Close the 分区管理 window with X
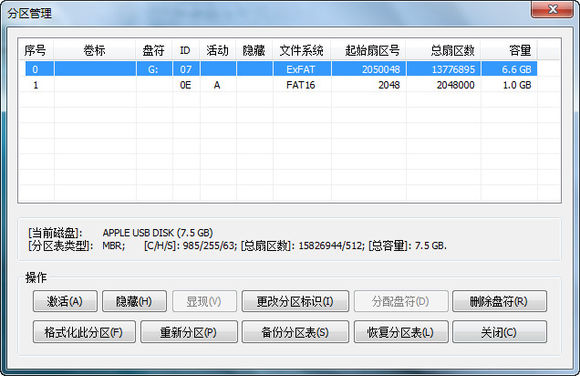The width and height of the screenshot is (580, 376). click(552, 9)
